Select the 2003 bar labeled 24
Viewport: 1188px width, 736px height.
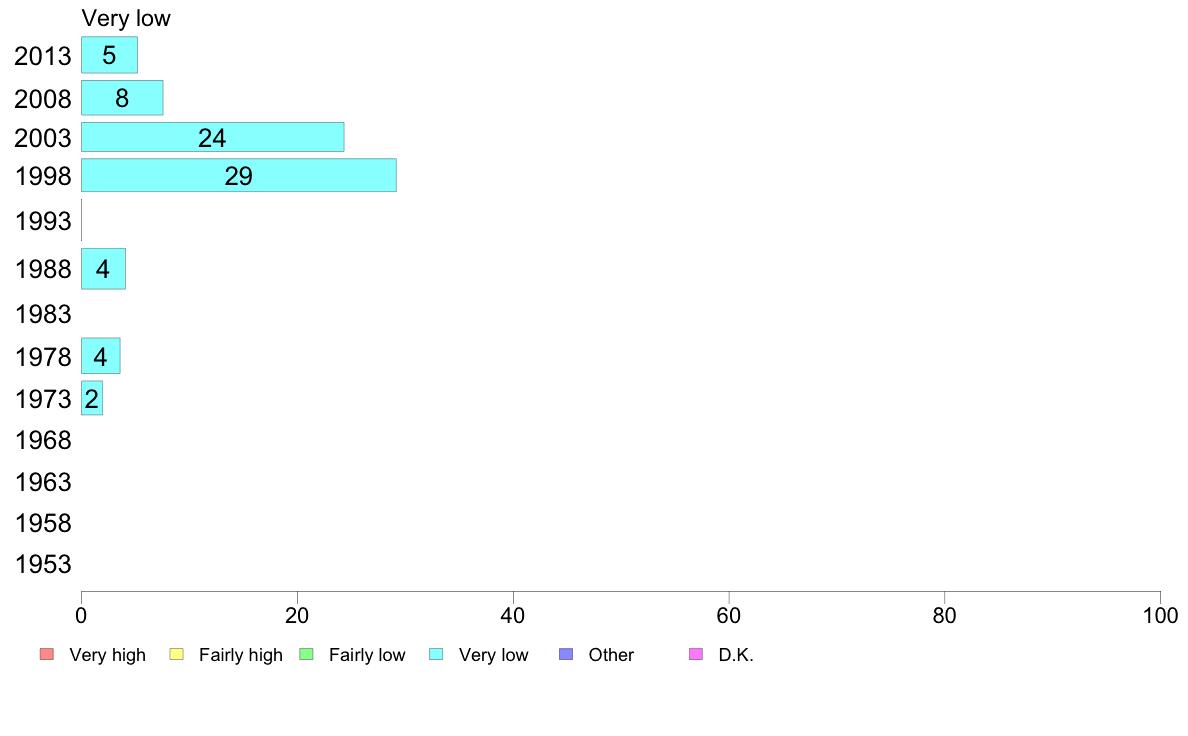point(212,137)
